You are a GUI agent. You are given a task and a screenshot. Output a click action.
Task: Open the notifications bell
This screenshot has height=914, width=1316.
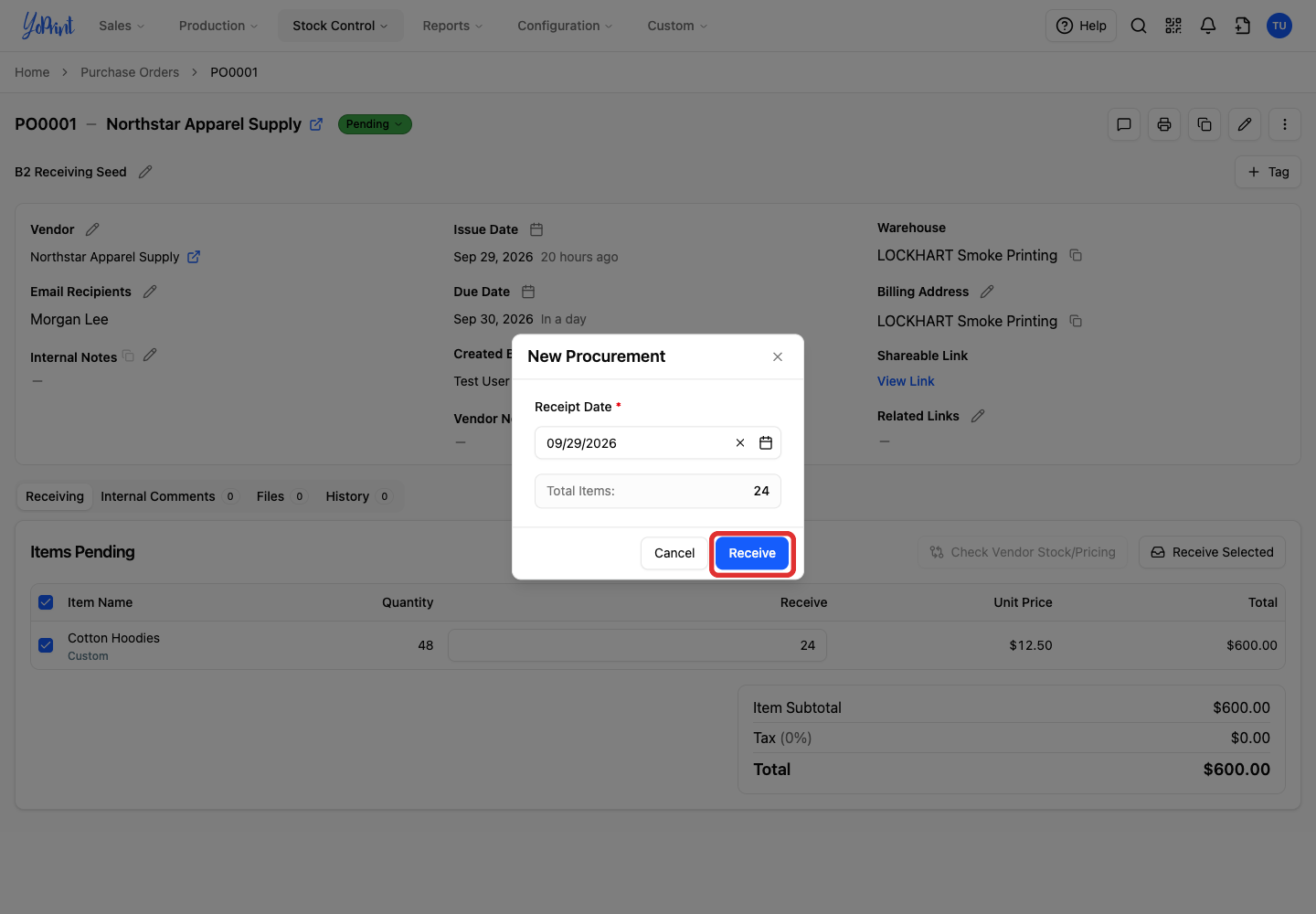coord(1208,26)
